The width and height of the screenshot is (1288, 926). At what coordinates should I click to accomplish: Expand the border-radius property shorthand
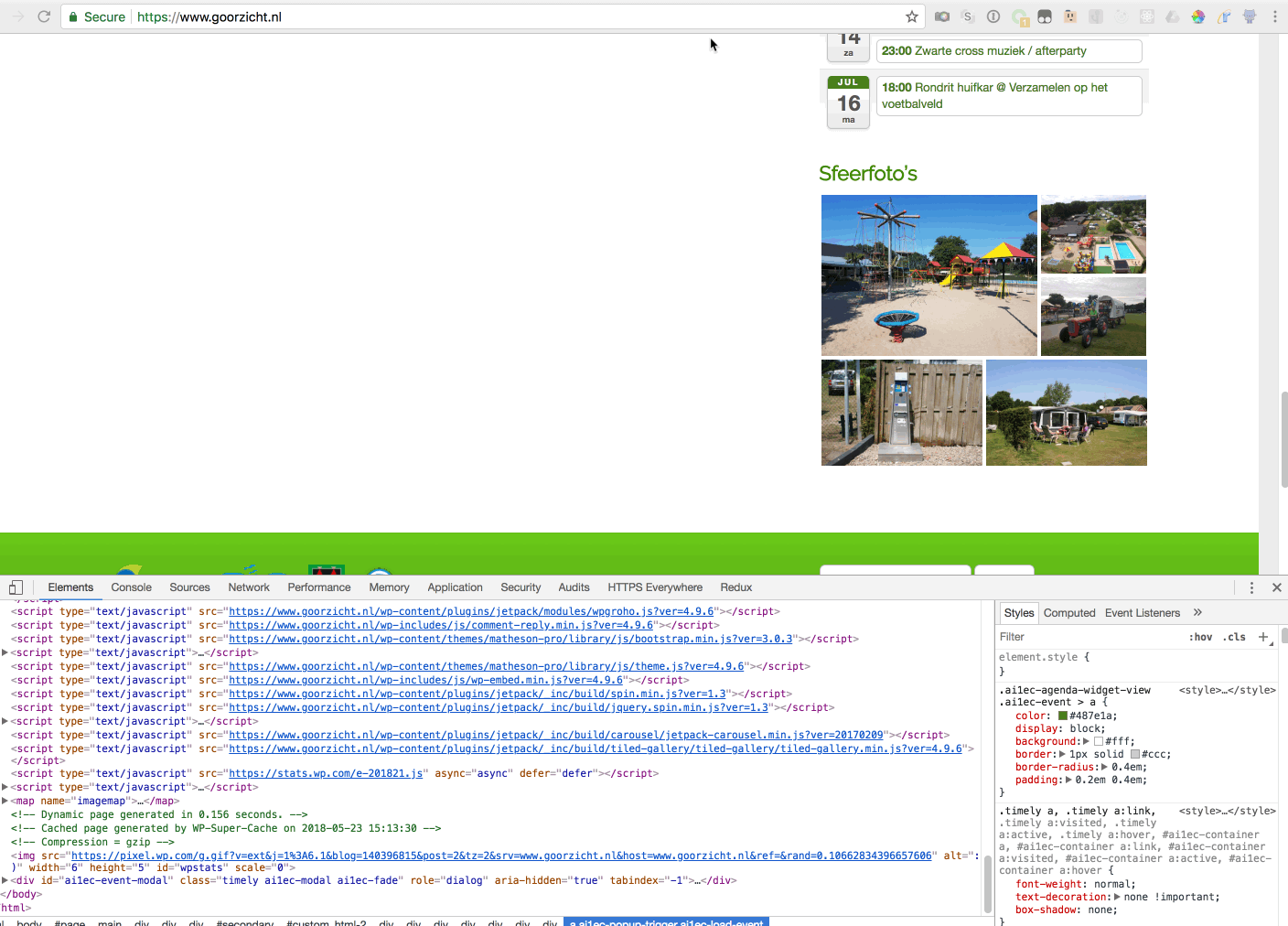point(1105,767)
